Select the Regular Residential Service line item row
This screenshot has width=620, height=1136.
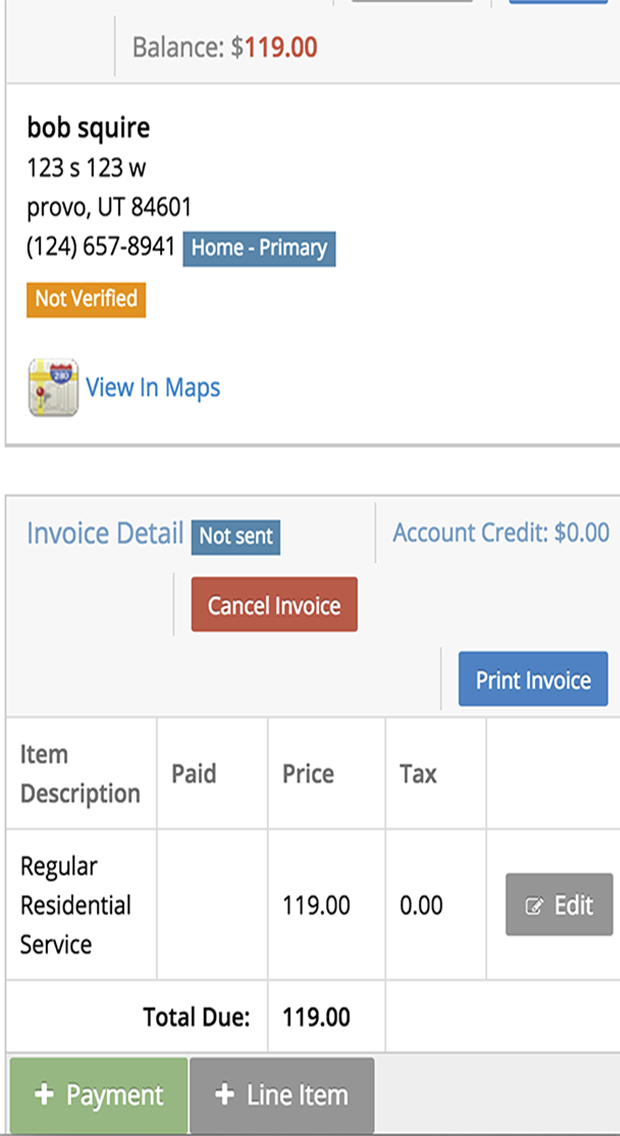(75, 904)
